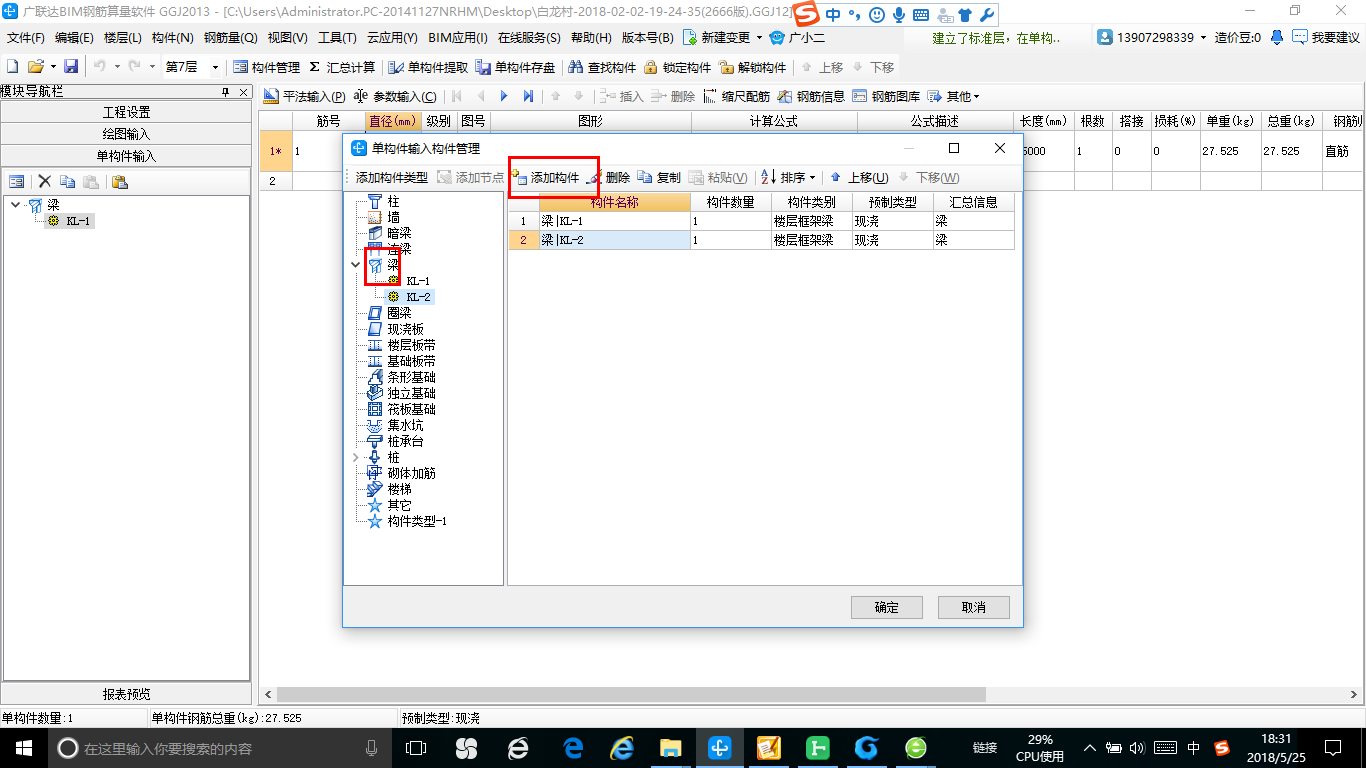Run 汇总计算 summary calculation

(x=342, y=67)
